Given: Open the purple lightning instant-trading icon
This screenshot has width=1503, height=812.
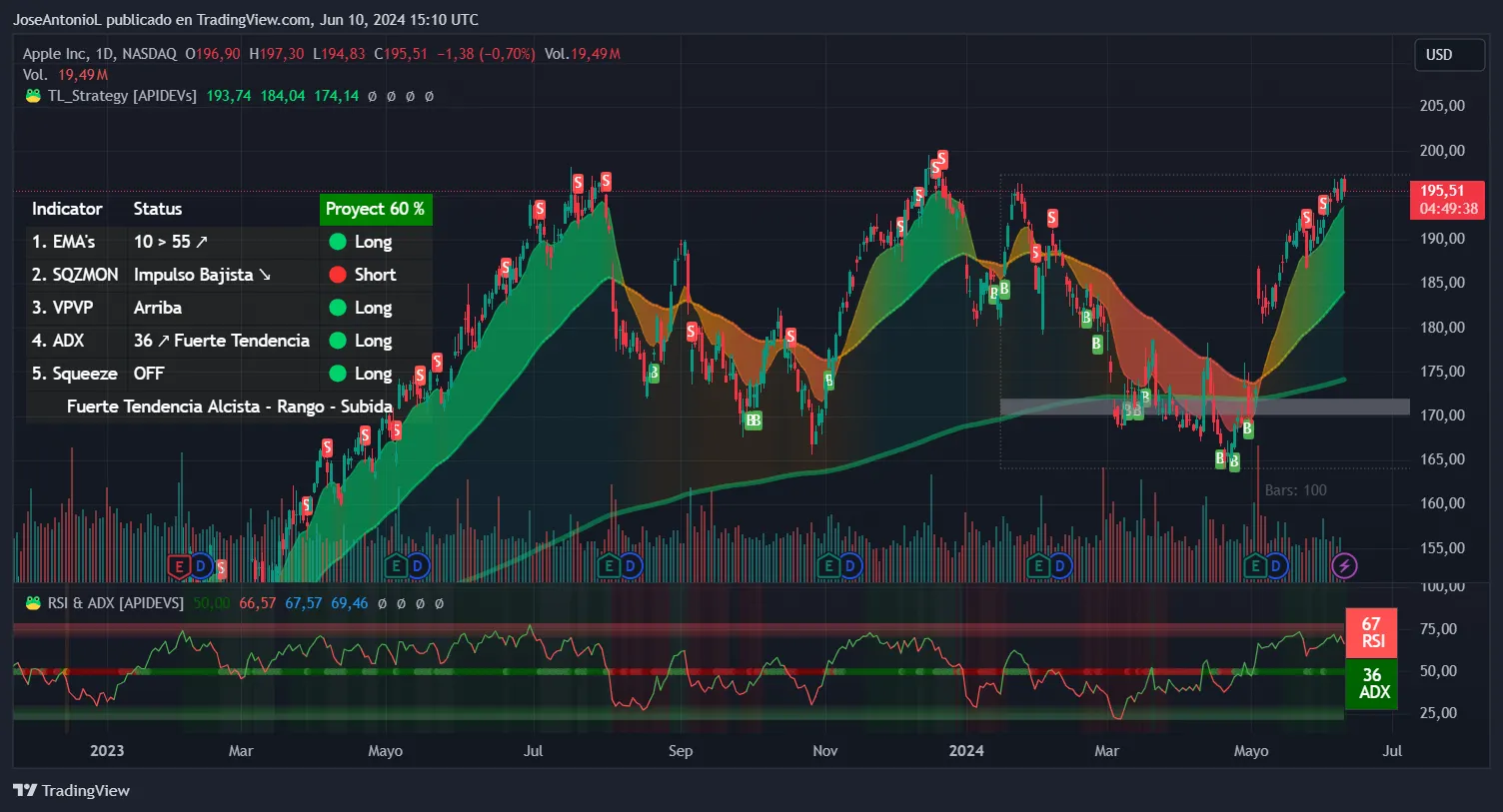Looking at the screenshot, I should click(x=1346, y=565).
